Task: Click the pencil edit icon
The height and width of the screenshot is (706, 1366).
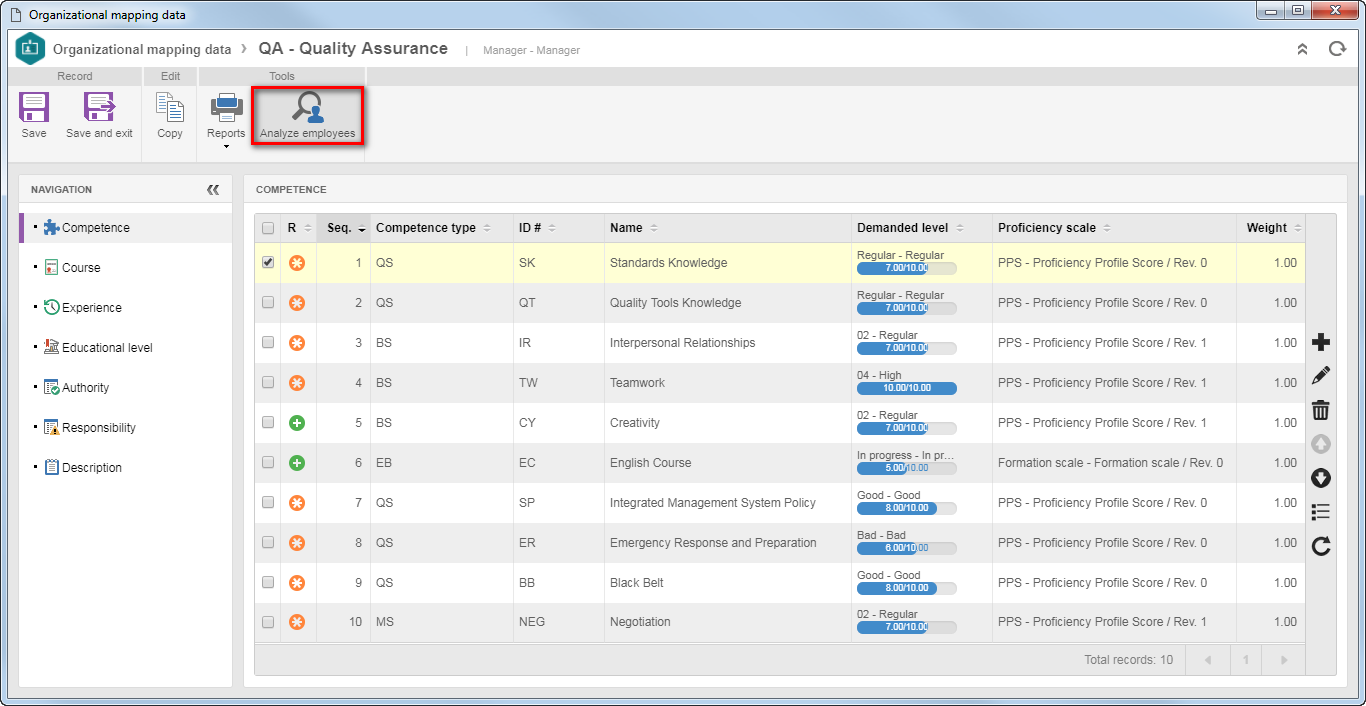Action: tap(1321, 376)
